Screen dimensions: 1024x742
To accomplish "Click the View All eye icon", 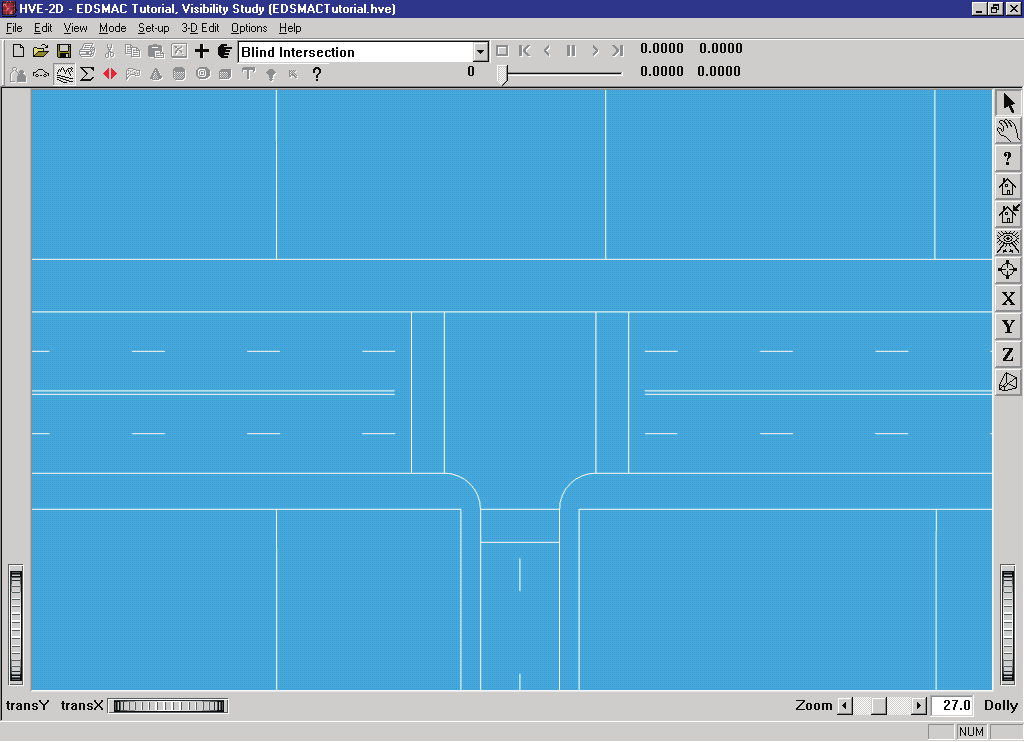I will [1008, 242].
